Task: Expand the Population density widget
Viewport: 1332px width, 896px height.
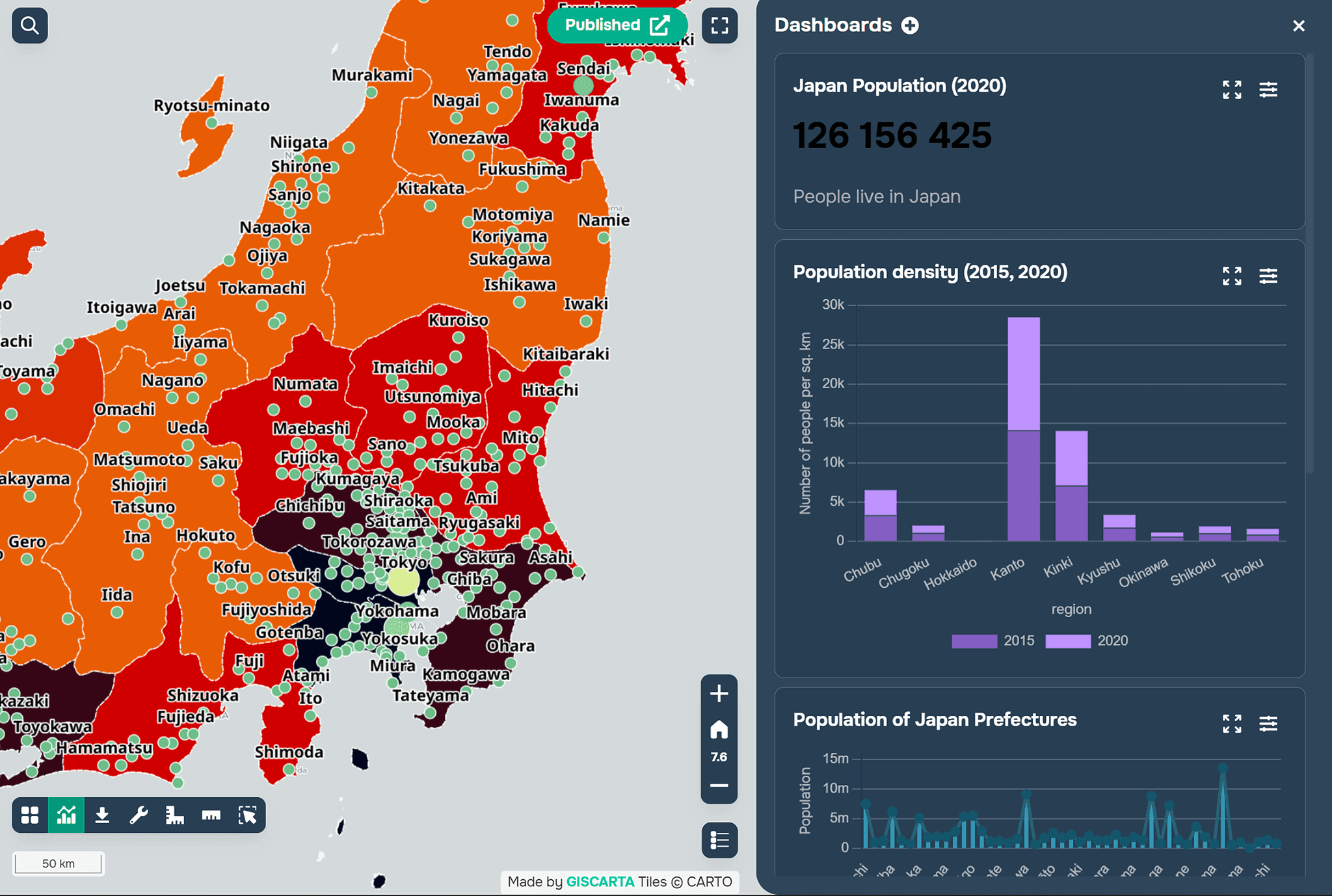Action: click(1231, 276)
